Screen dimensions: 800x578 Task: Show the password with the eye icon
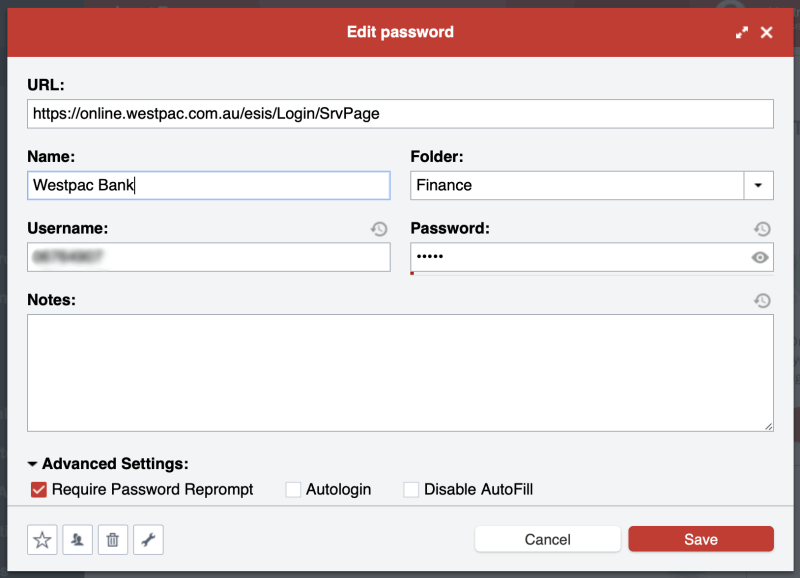coord(760,258)
